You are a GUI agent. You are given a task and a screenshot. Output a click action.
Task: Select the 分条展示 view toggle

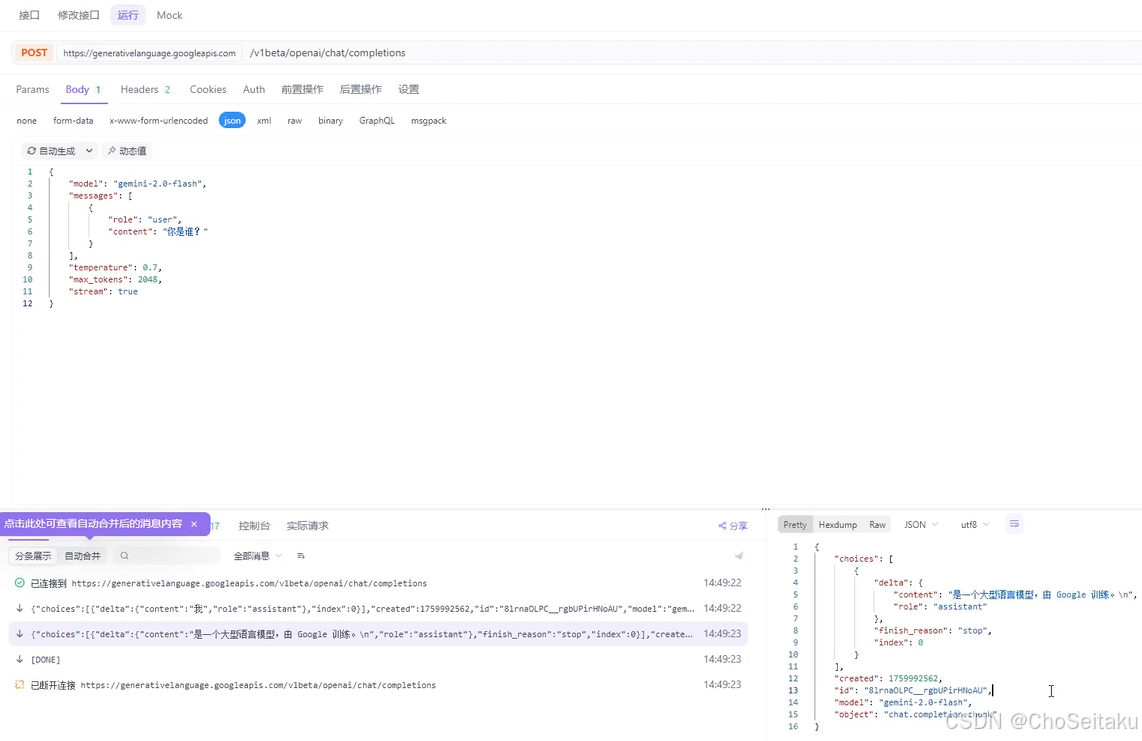34,556
